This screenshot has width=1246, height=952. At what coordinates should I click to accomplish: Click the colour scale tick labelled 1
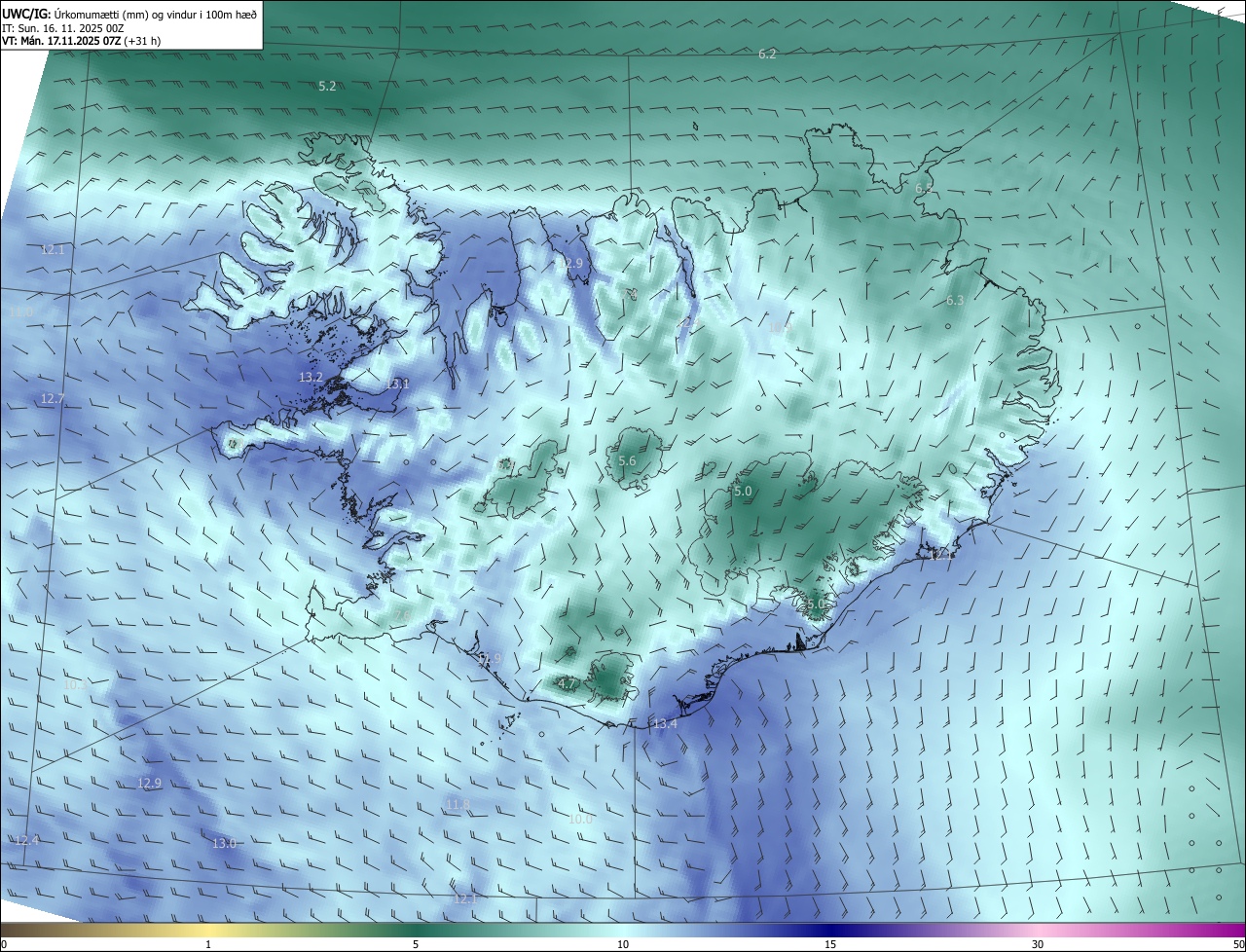(x=208, y=944)
